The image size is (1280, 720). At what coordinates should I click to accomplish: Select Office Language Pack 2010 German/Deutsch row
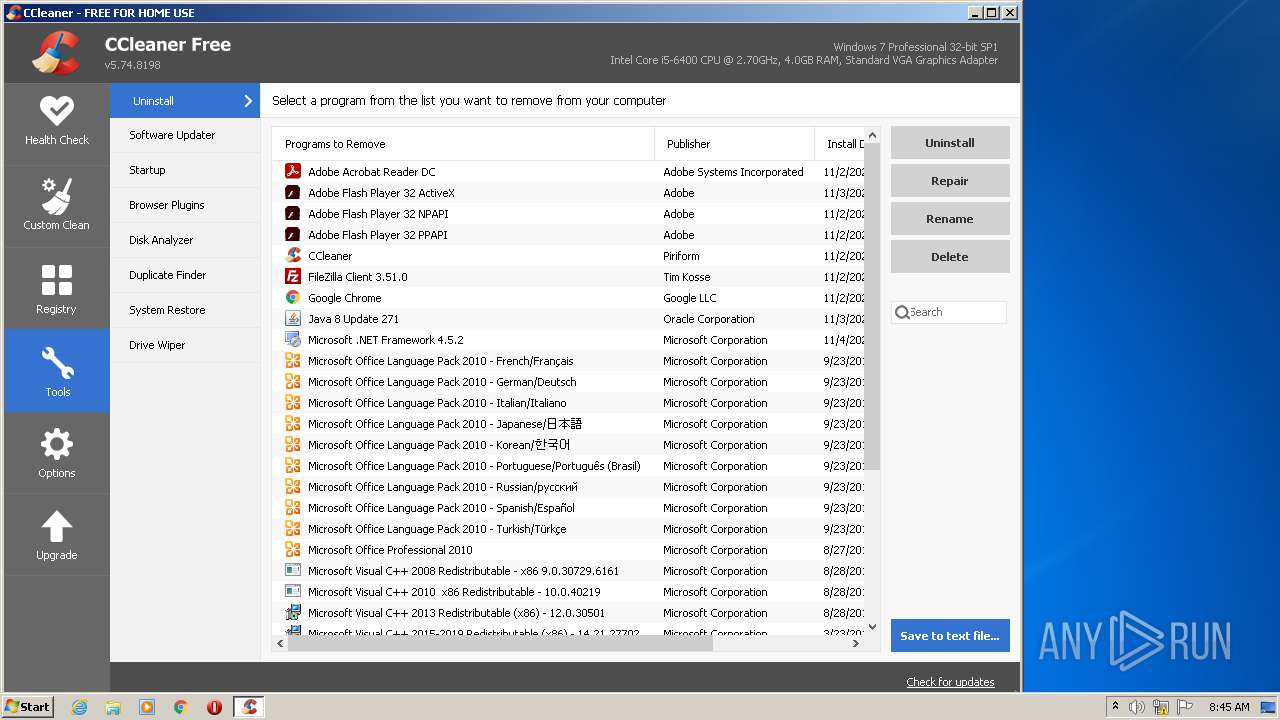coord(568,382)
